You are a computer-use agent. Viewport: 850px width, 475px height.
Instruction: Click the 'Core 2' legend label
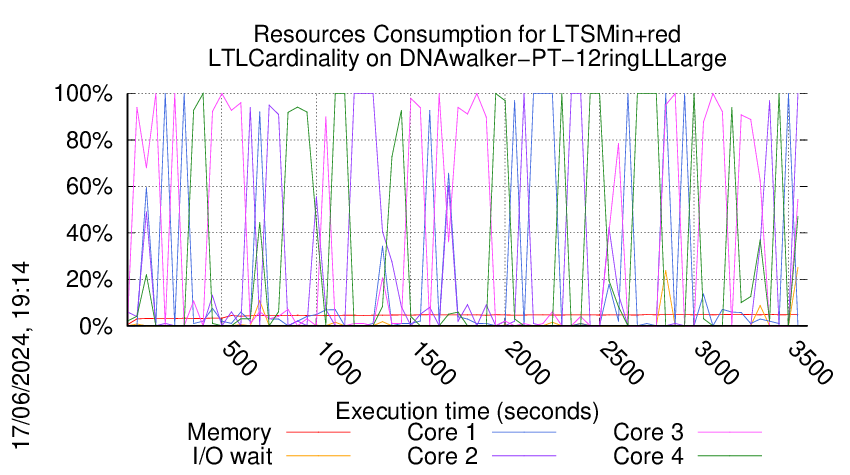click(442, 456)
